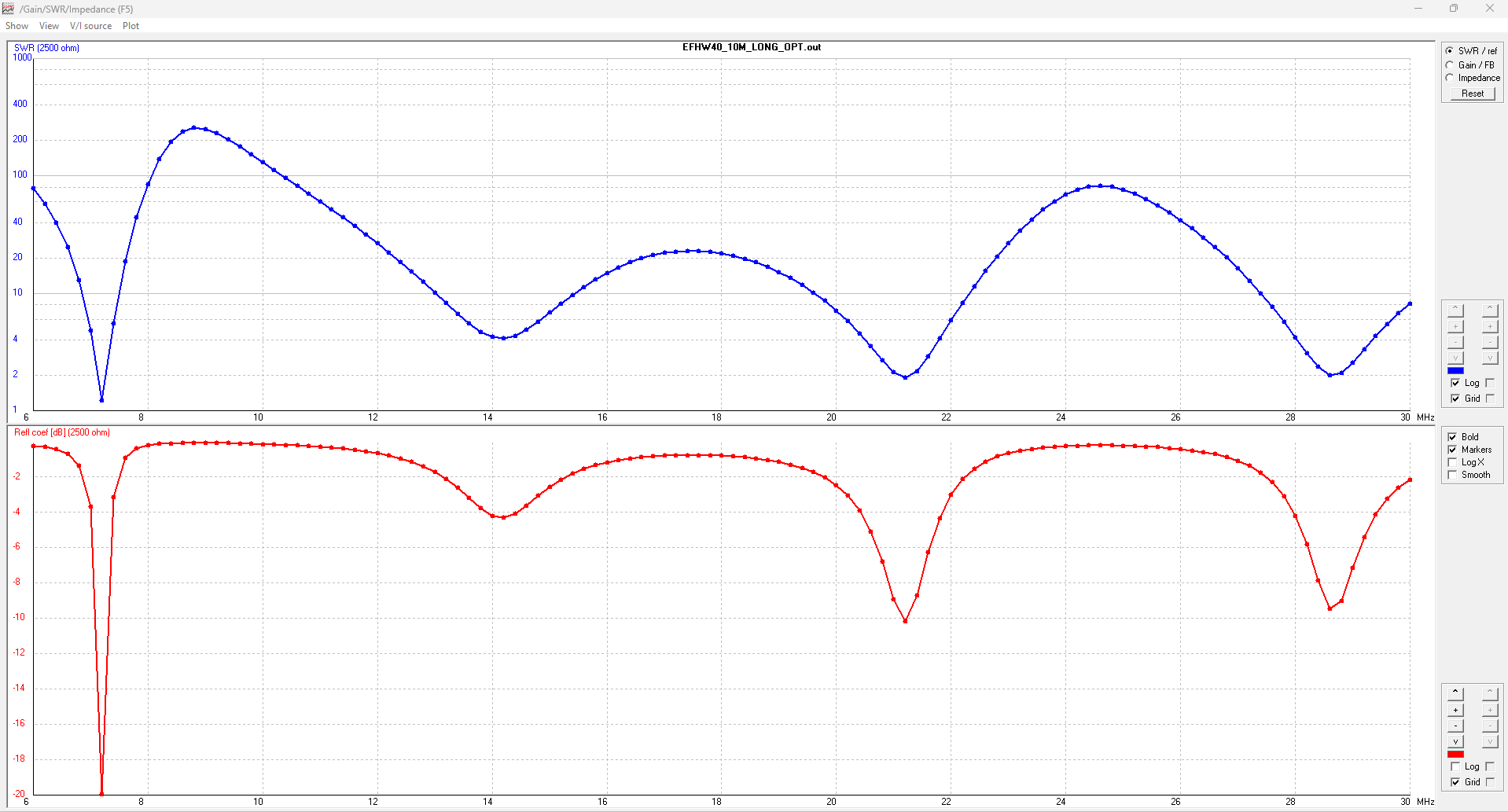Uncheck Log for the blue SWR plot
The height and width of the screenshot is (812, 1508).
click(1455, 383)
